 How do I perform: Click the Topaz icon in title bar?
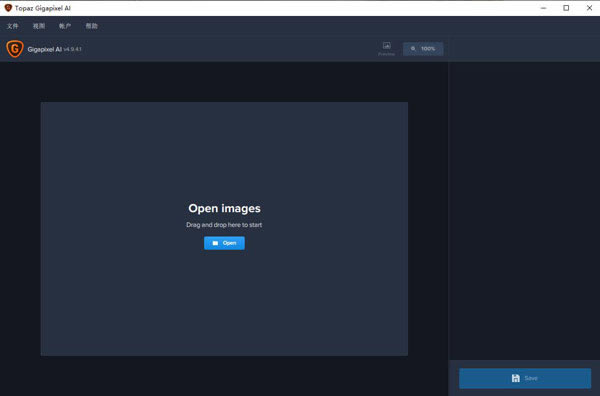click(8, 8)
